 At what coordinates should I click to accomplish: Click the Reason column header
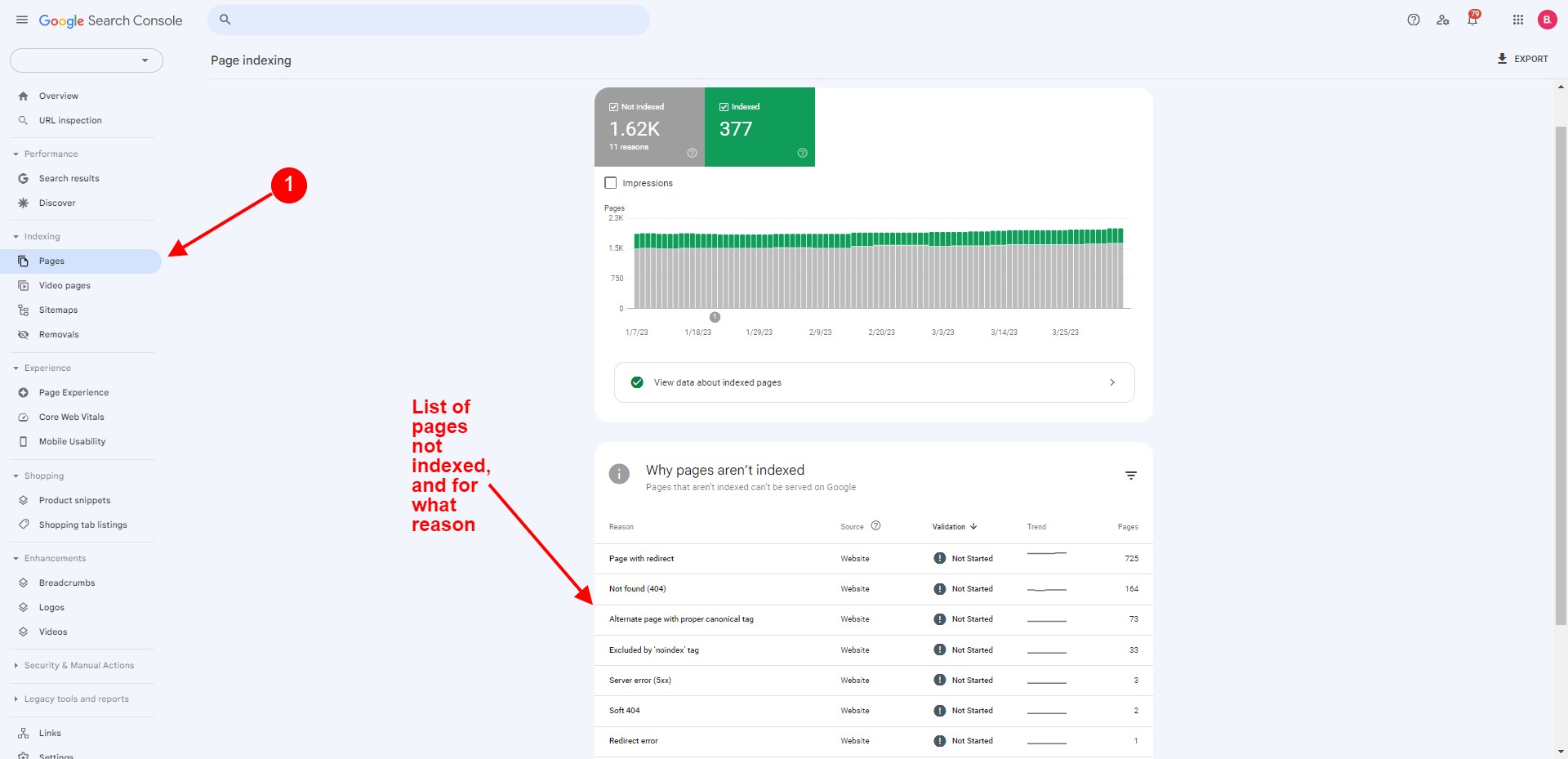621,527
